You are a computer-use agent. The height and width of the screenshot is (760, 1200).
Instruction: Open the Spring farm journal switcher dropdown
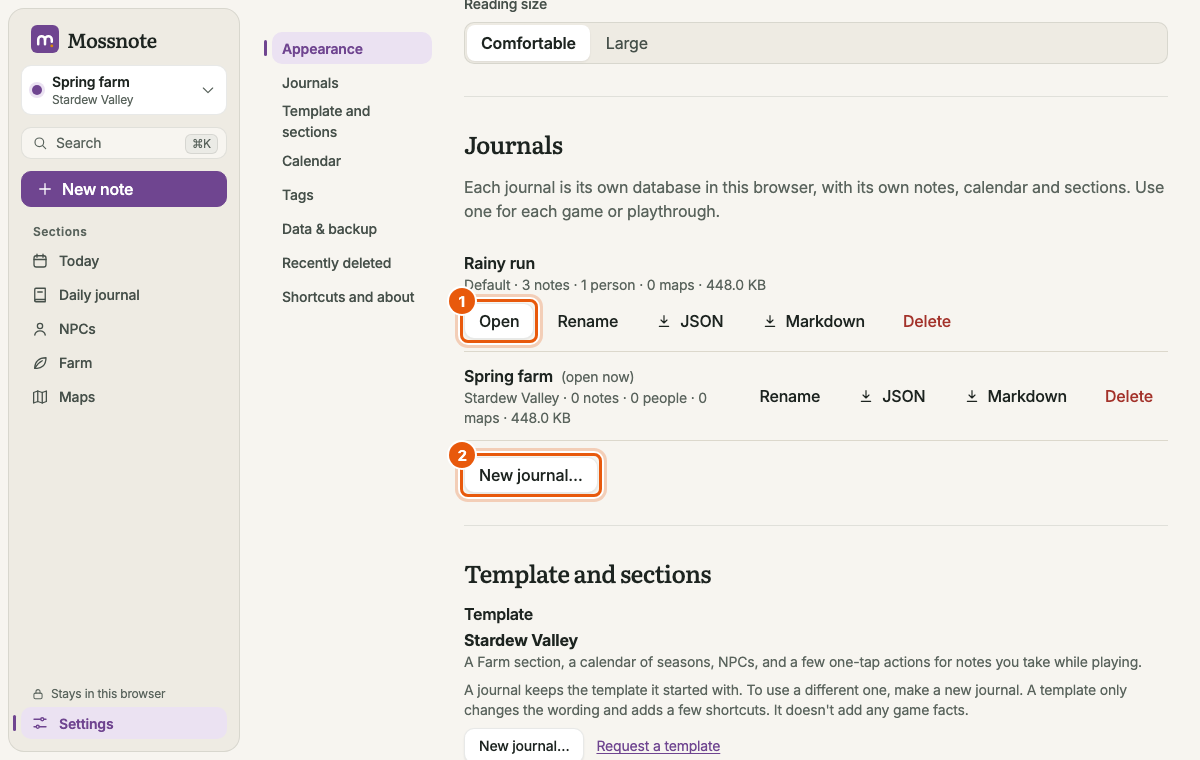coord(124,90)
